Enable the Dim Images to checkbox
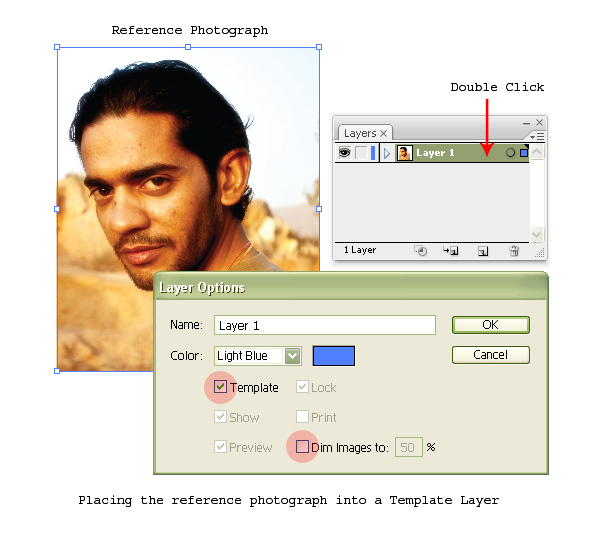600x538 pixels. 302,446
